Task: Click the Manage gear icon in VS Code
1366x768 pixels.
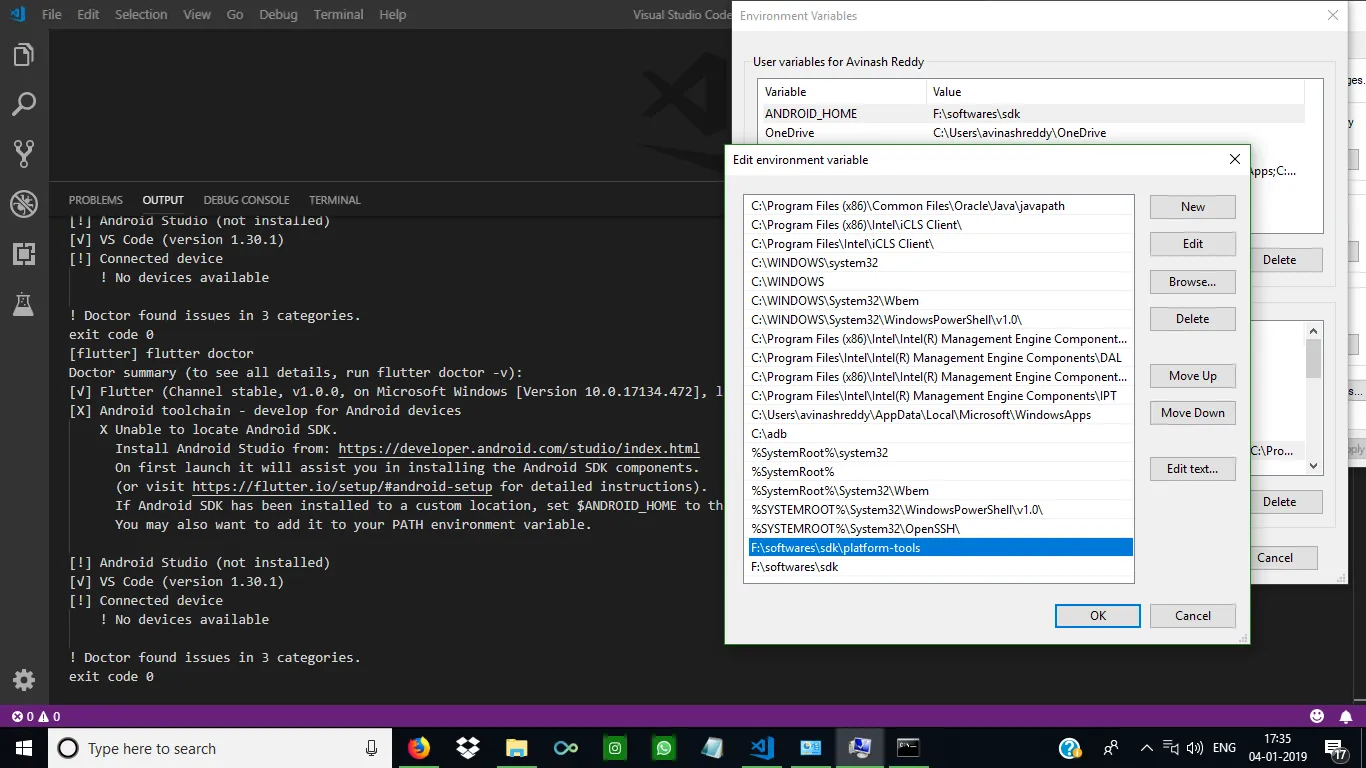Action: pyautogui.click(x=24, y=680)
